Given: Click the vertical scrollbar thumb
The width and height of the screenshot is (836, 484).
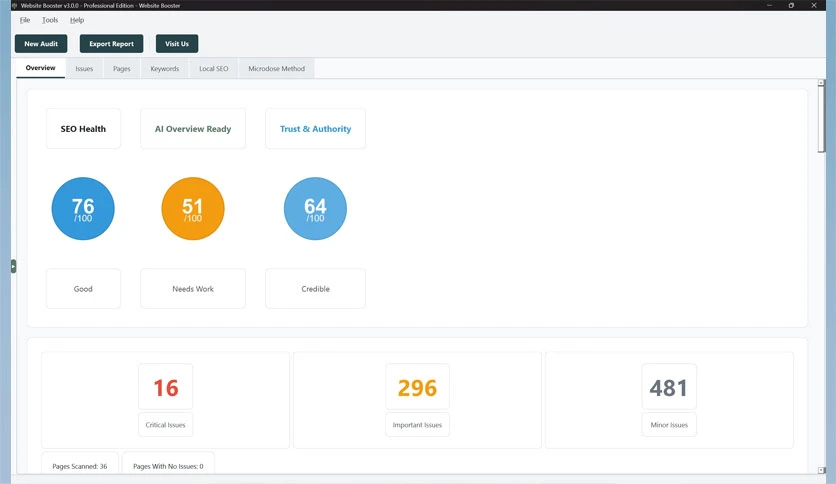Looking at the screenshot, I should pyautogui.click(x=821, y=119).
